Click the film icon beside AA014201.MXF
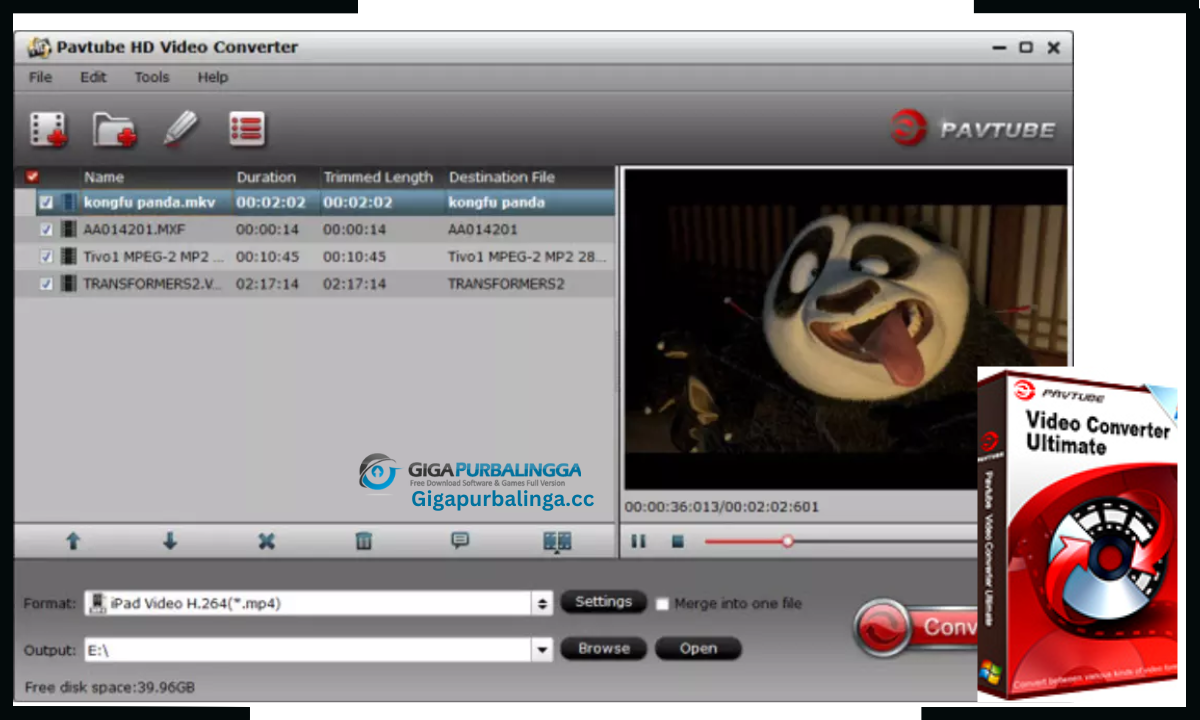Screen dimensions: 1200x720 [68, 229]
